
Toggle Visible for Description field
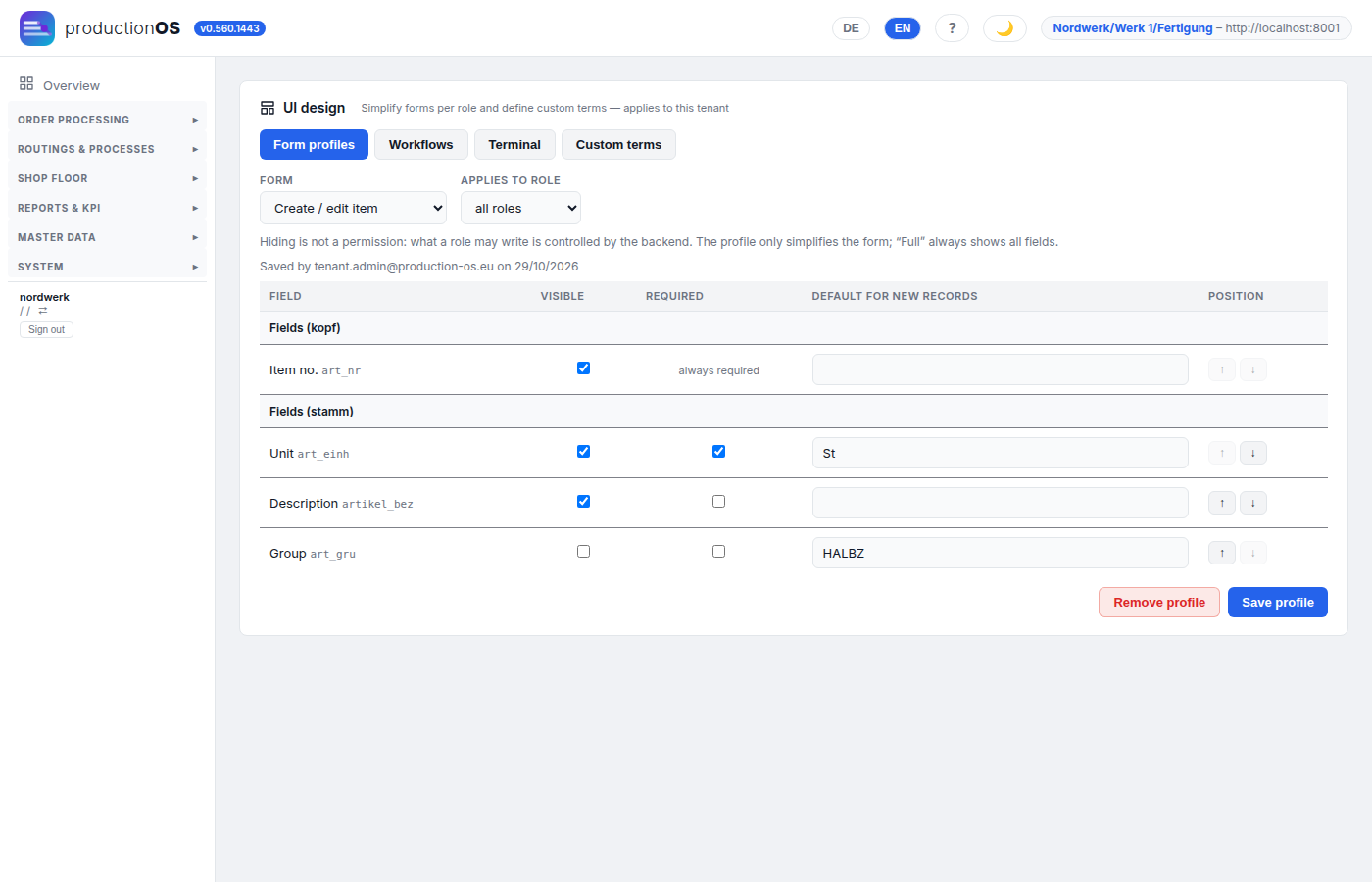(x=584, y=502)
